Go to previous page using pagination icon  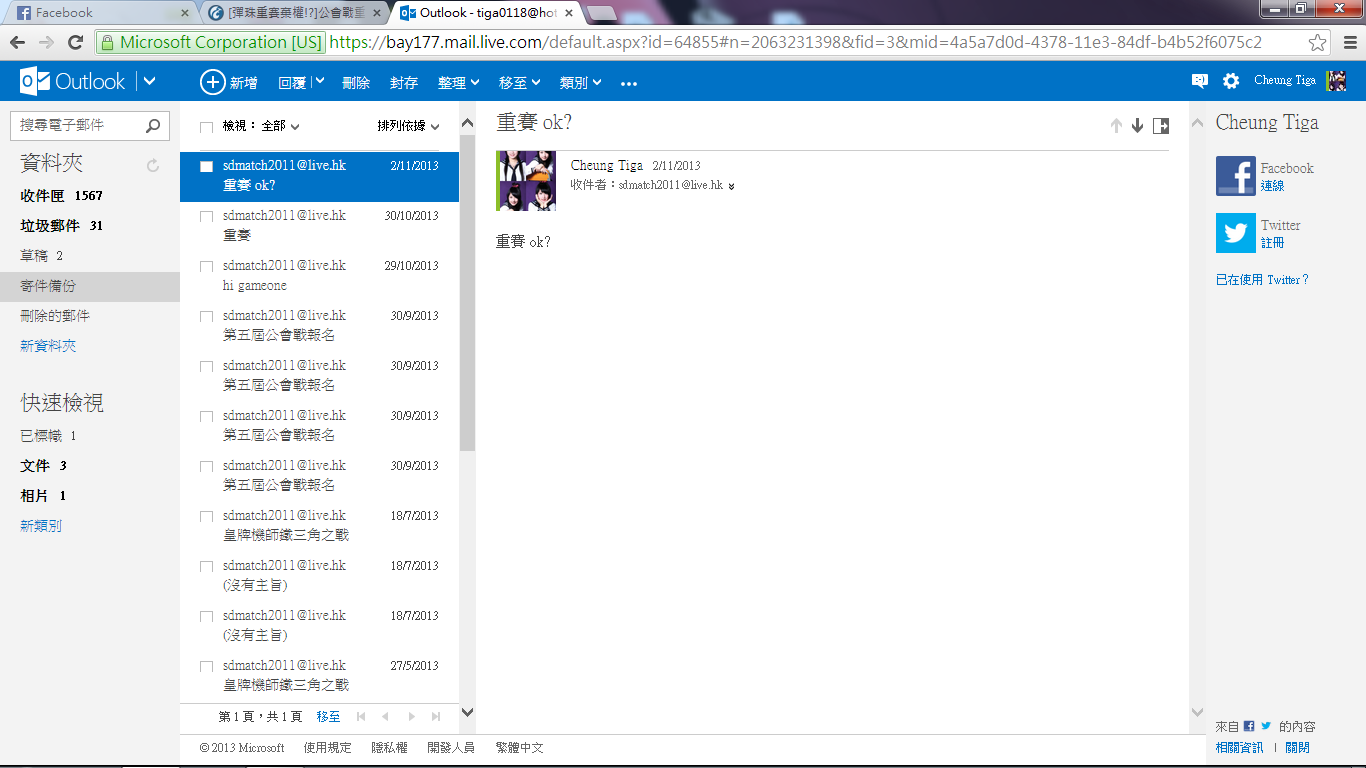[386, 717]
